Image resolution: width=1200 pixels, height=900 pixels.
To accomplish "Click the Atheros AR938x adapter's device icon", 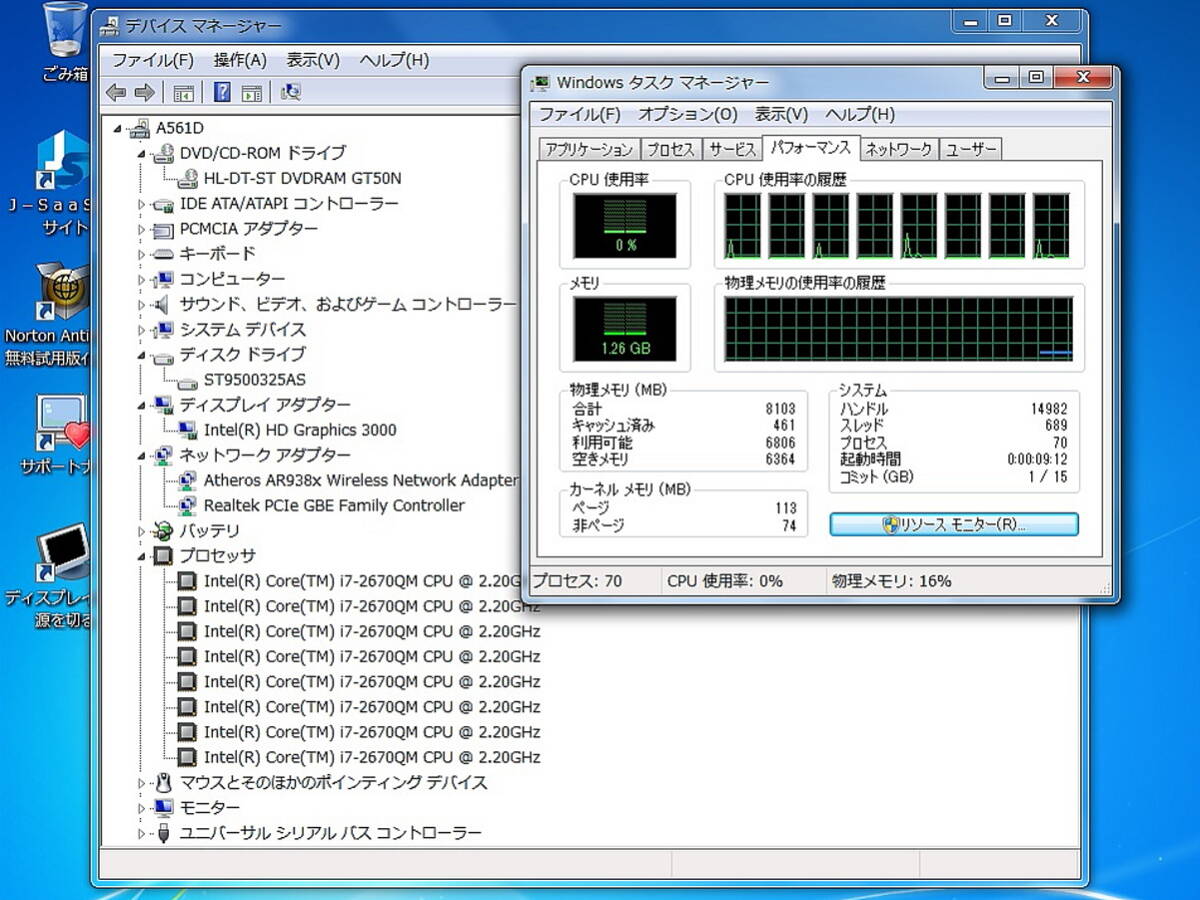I will coord(187,480).
